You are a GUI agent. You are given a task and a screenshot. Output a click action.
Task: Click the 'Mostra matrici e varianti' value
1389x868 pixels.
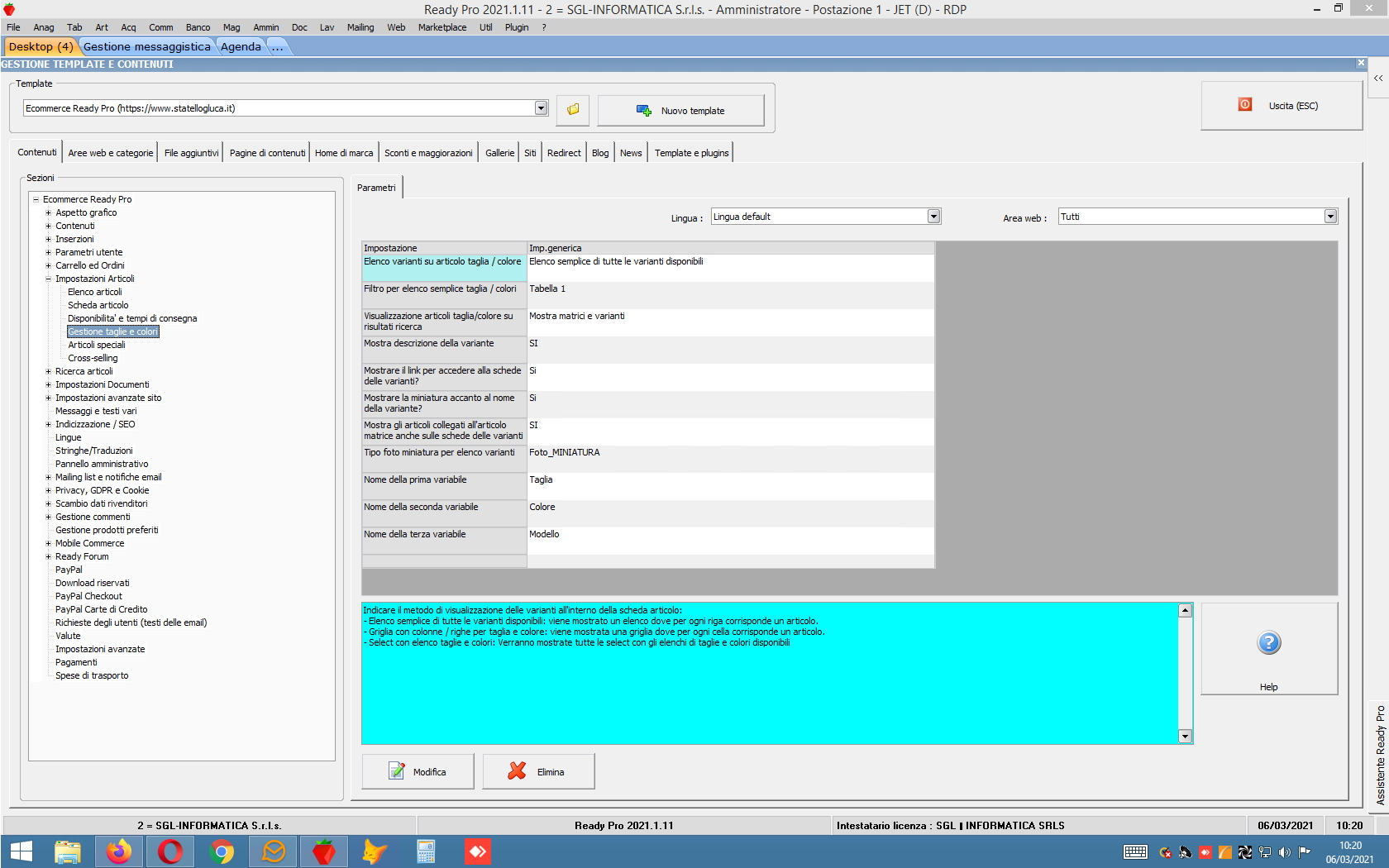click(731, 322)
